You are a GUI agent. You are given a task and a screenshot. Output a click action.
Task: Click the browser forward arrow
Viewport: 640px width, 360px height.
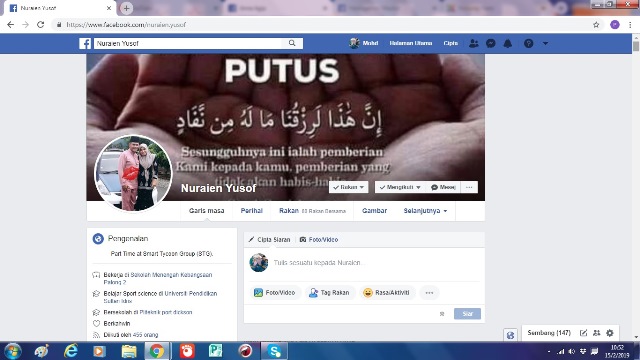pos(25,25)
